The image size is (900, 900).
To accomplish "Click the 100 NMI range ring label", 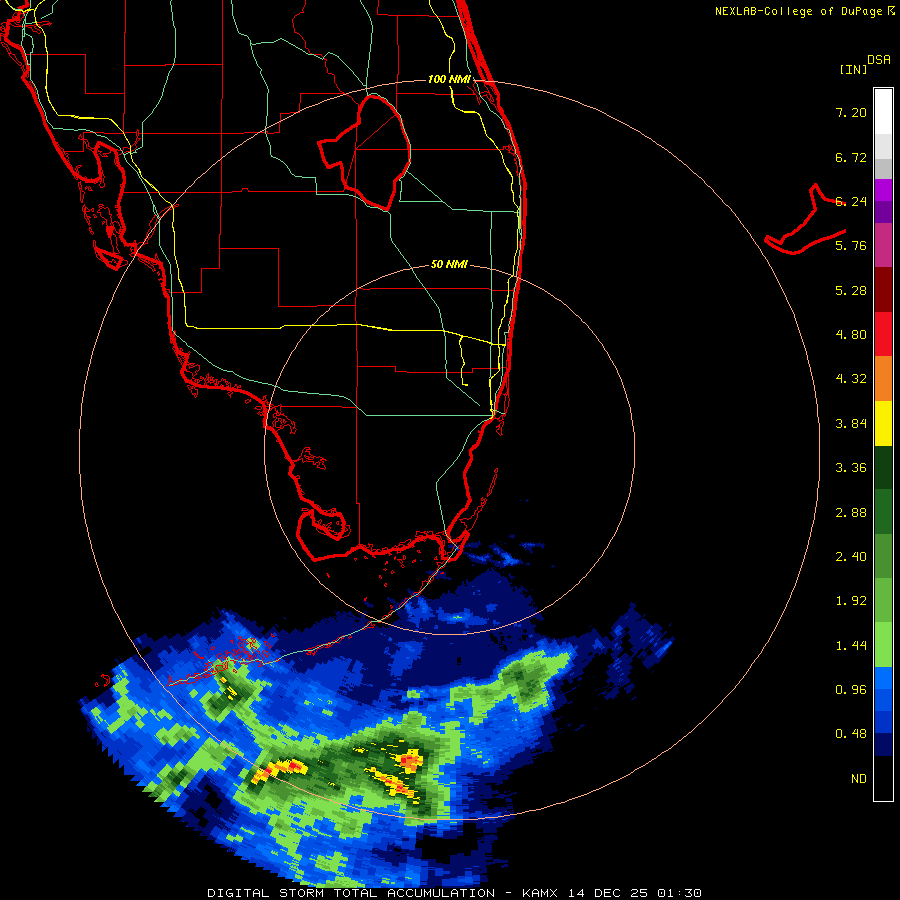I will click(449, 79).
